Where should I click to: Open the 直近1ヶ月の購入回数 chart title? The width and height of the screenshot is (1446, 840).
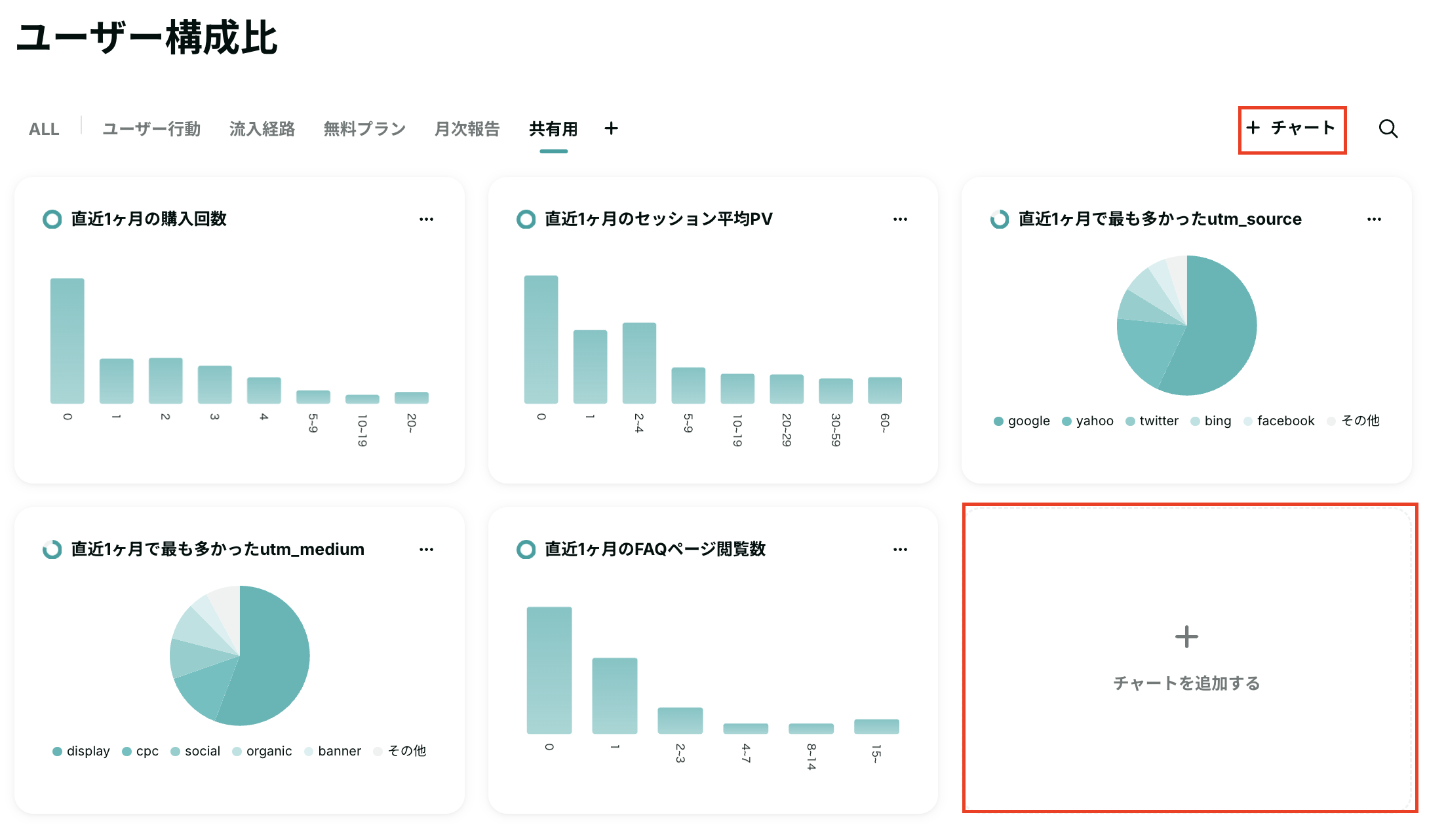(149, 219)
